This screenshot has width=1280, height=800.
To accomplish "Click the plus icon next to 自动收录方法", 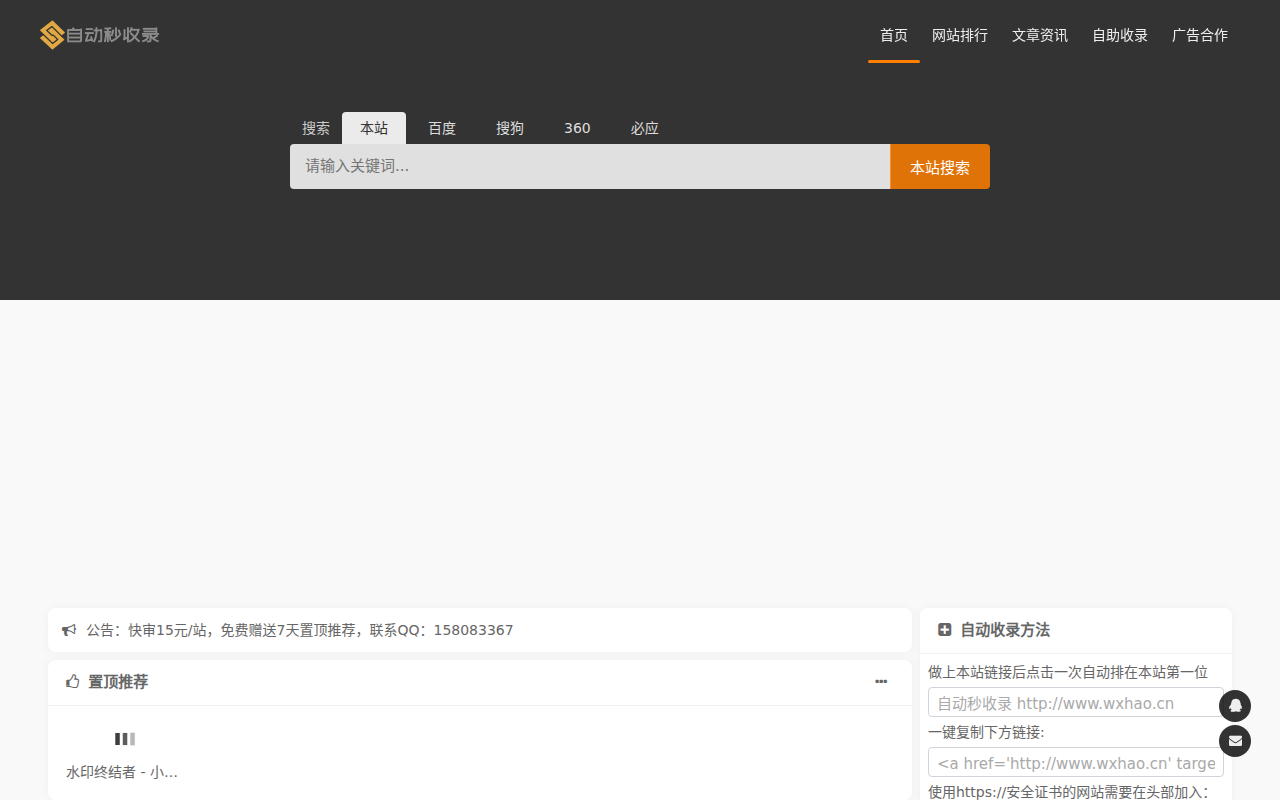I will click(945, 629).
